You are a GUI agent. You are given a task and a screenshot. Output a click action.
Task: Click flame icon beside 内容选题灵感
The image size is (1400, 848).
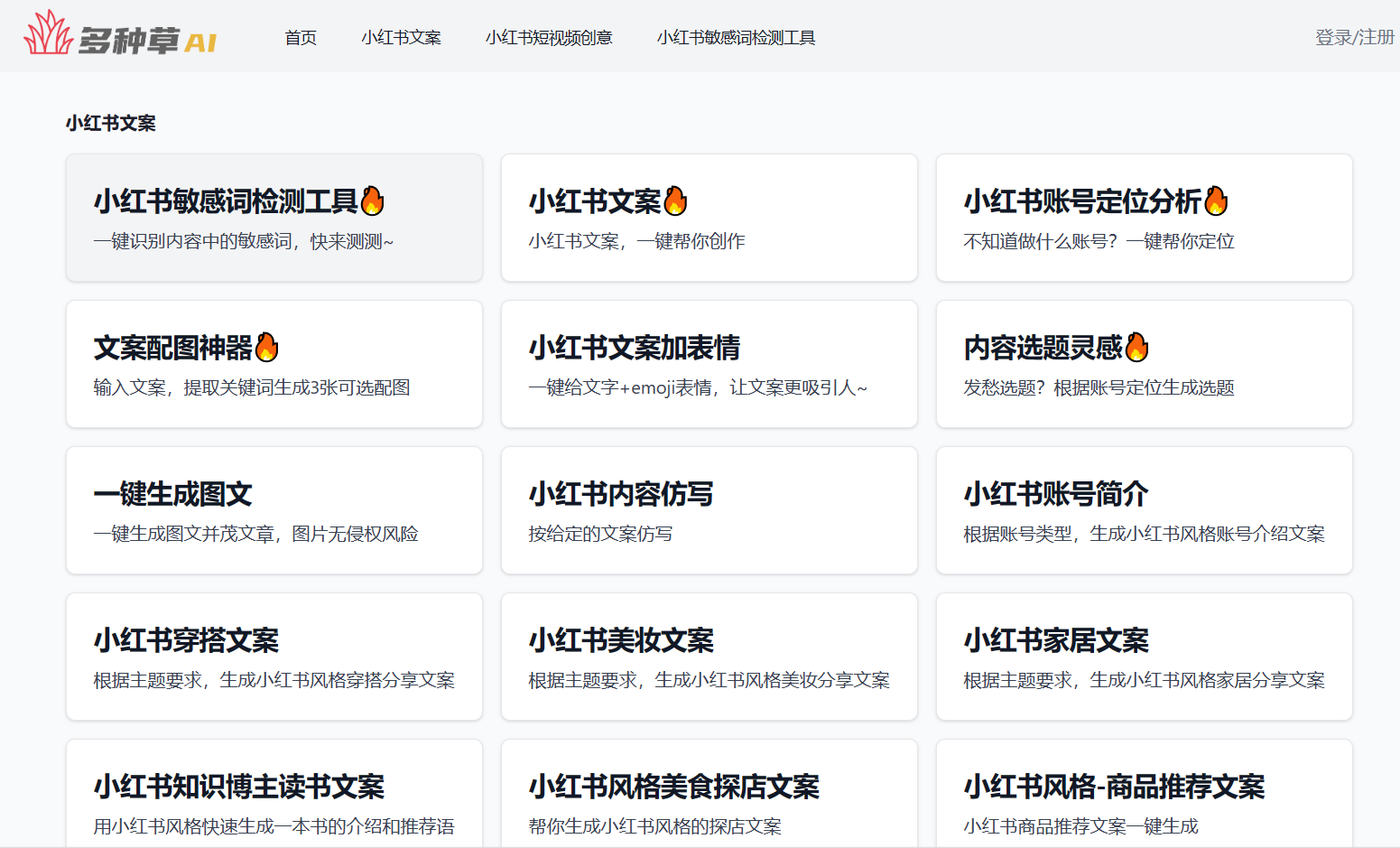[1136, 347]
